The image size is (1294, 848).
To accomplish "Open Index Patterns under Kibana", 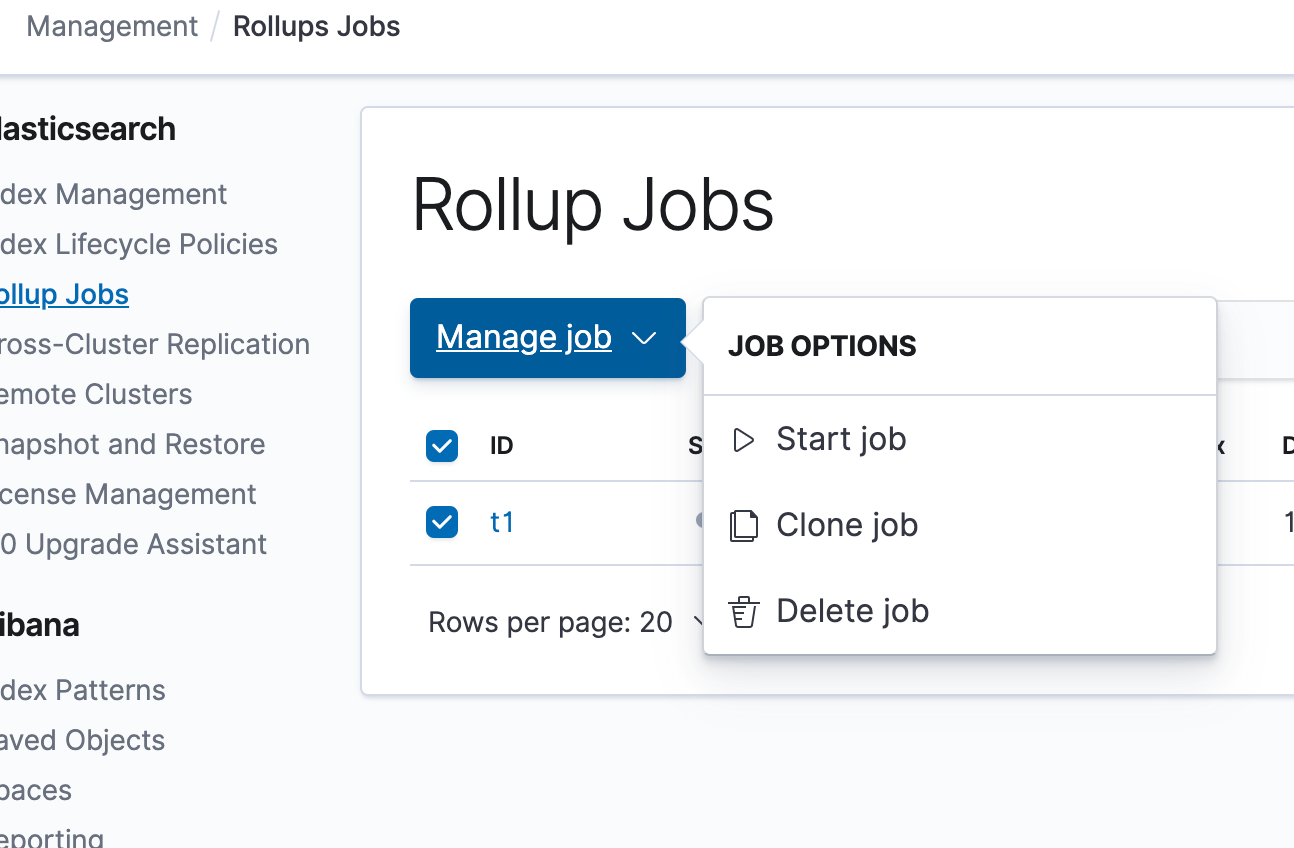I will 82,690.
